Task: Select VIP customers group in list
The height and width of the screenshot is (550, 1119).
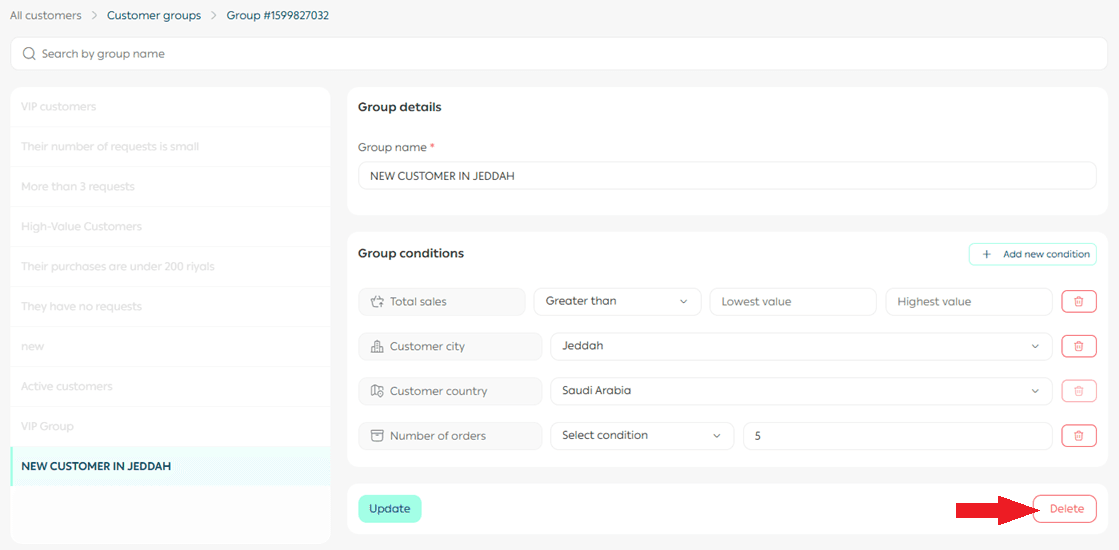Action: [59, 107]
